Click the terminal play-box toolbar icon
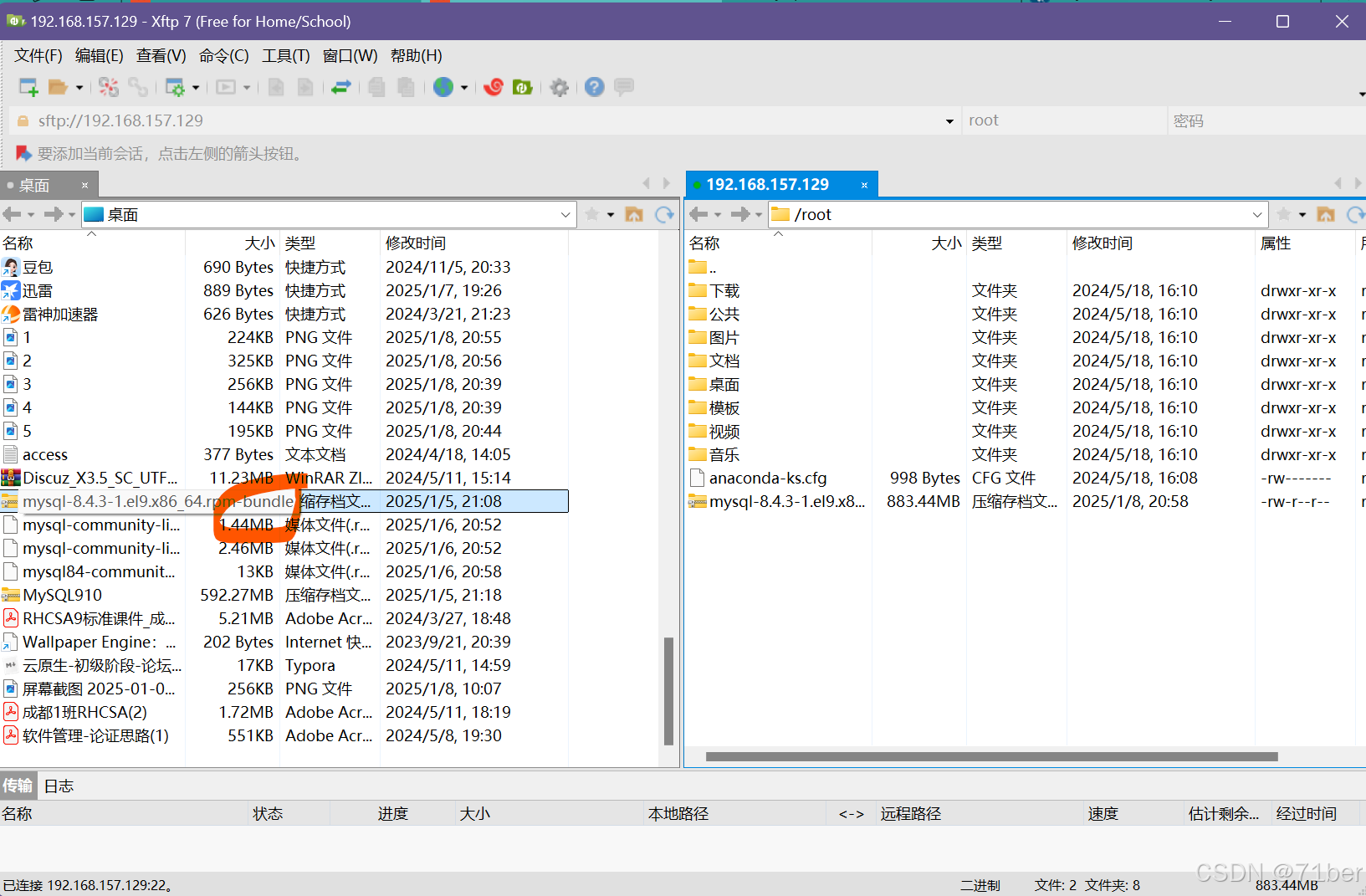This screenshot has width=1366, height=896. coord(226,87)
